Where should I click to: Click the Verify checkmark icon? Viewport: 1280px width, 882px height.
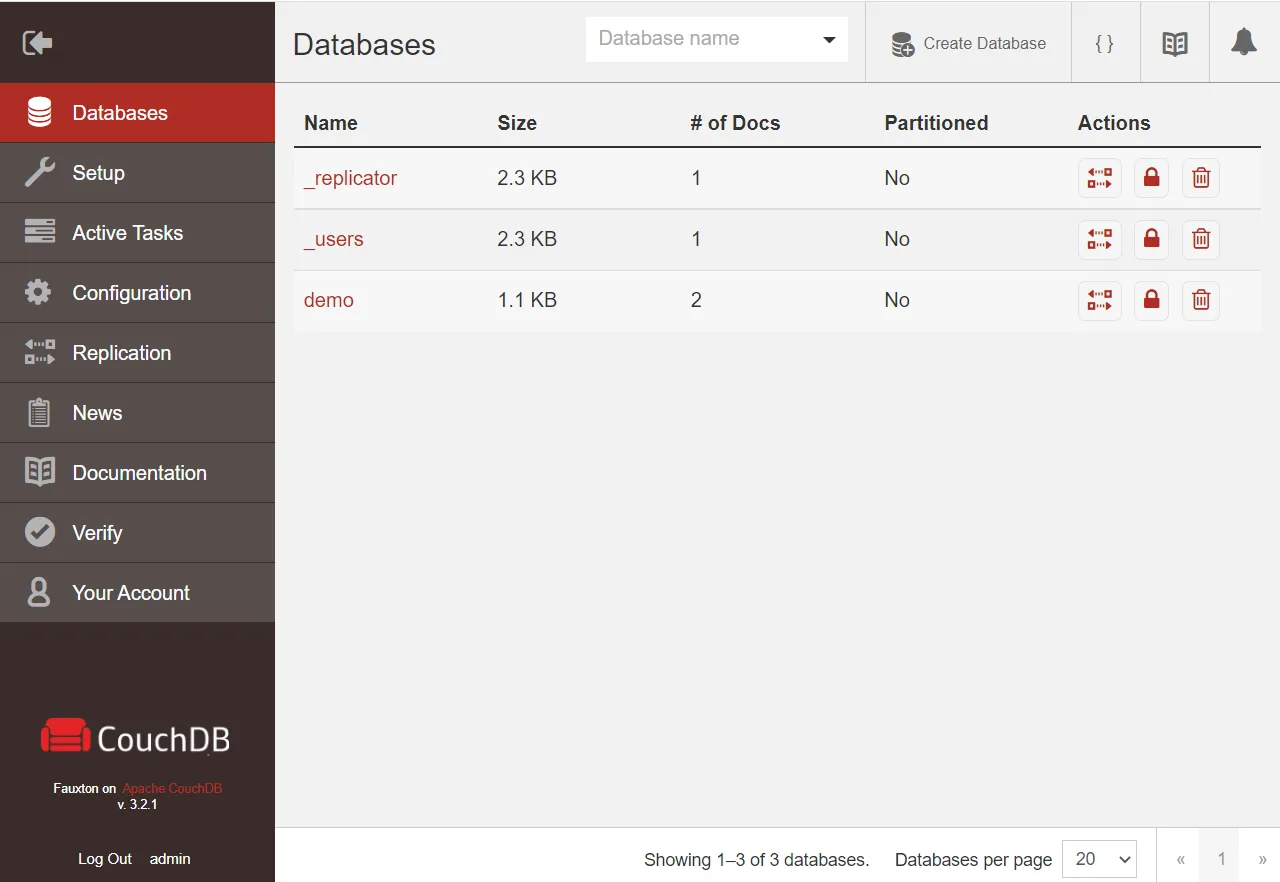(39, 533)
